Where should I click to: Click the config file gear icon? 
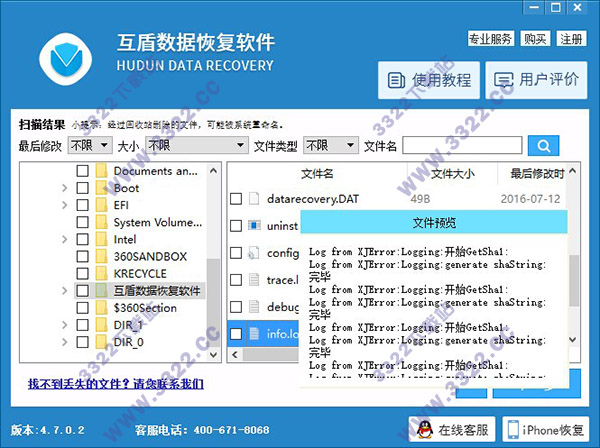(x=253, y=253)
